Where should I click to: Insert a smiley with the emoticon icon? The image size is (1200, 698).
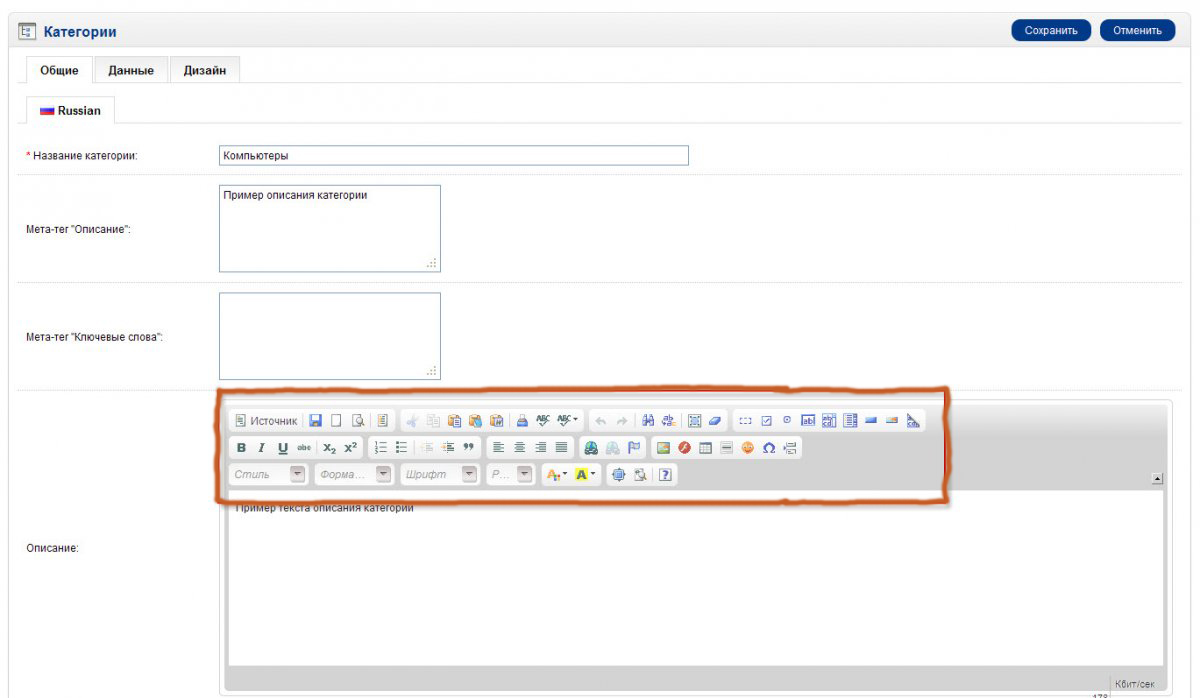click(x=747, y=448)
